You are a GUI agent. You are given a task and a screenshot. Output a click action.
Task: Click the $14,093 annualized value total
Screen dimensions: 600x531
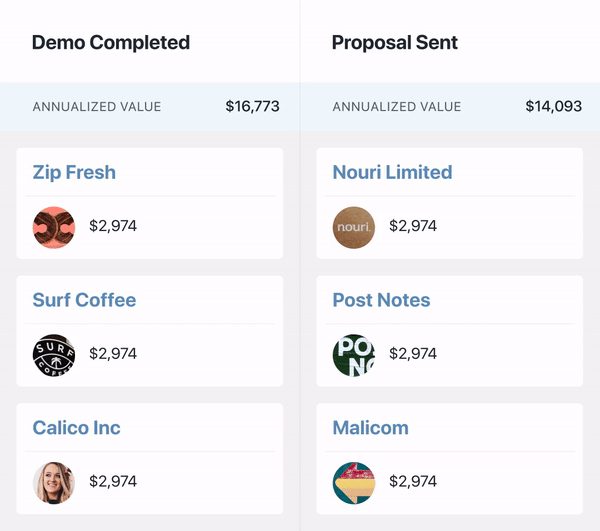coord(553,106)
